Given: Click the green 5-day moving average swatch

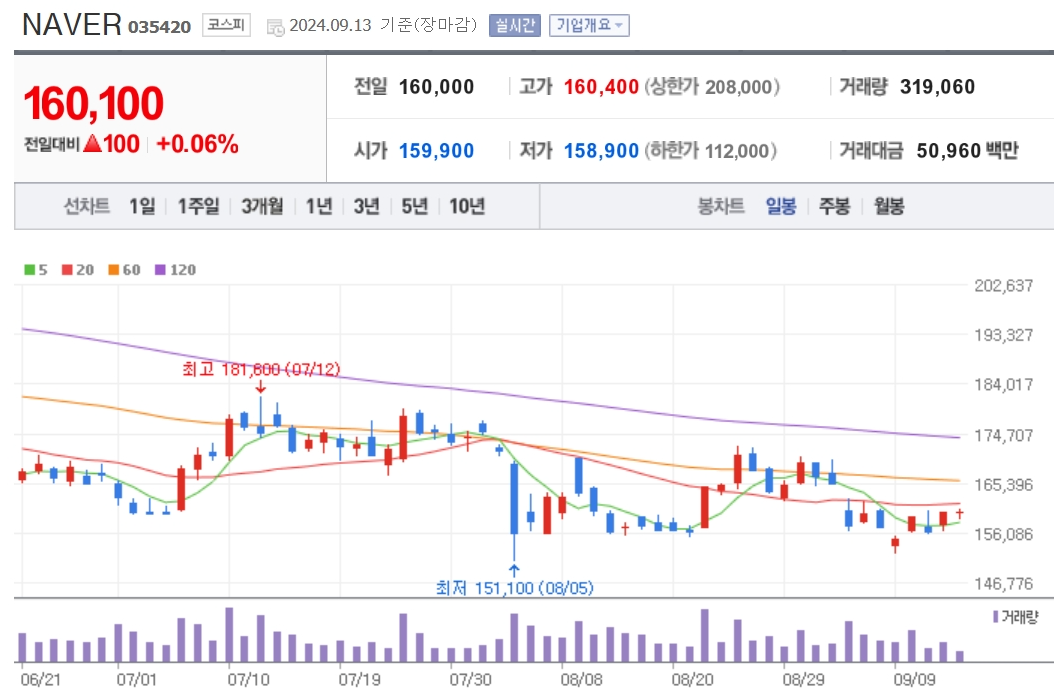Looking at the screenshot, I should click(x=30, y=270).
